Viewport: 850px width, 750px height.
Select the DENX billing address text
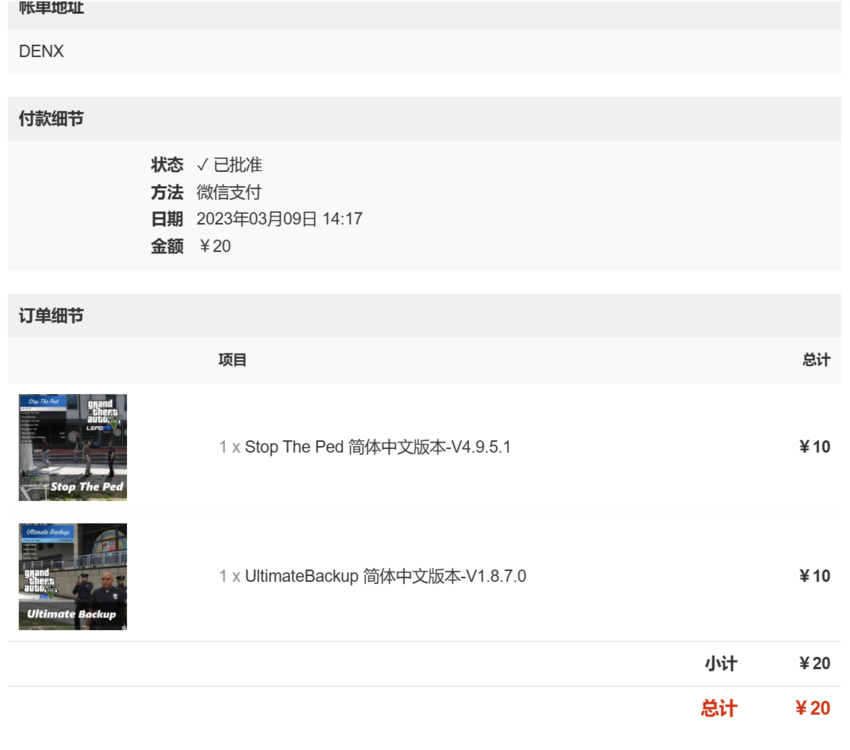[x=41, y=51]
